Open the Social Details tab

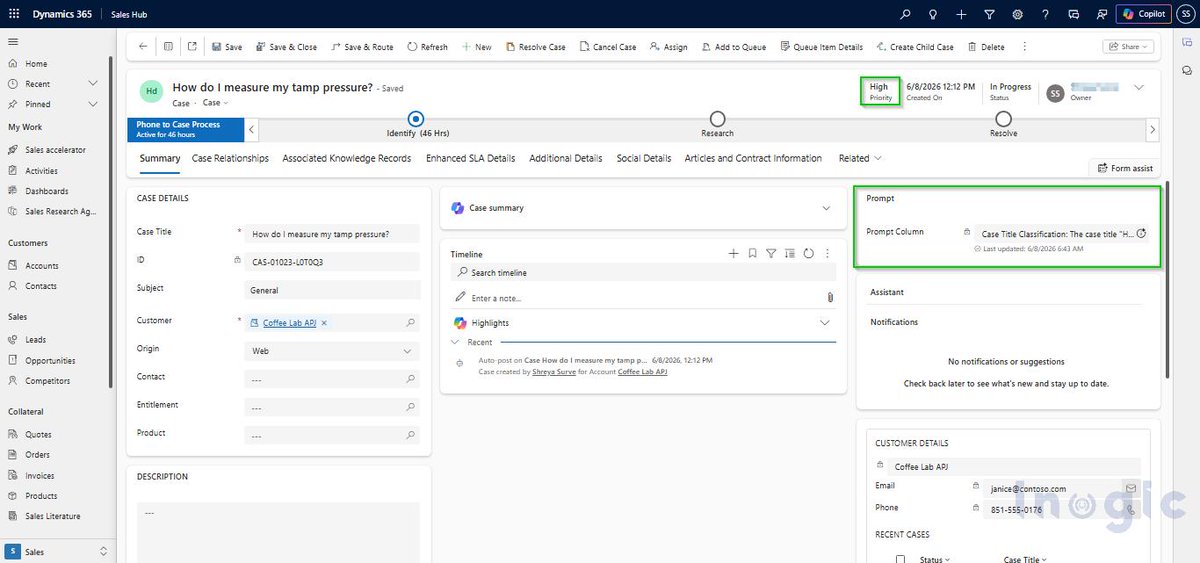click(644, 158)
